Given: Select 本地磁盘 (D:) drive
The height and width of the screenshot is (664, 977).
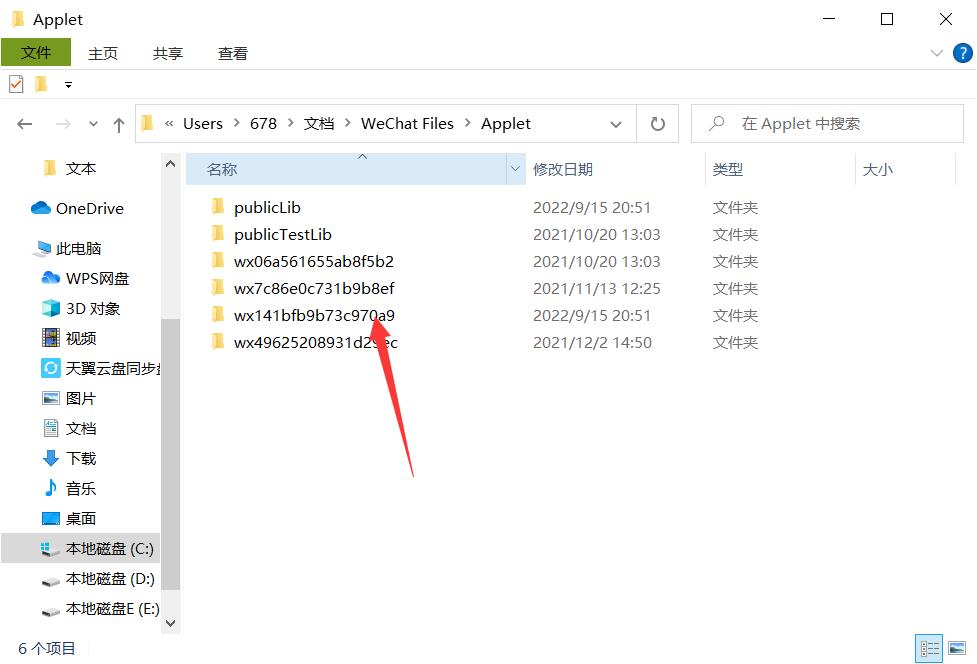Looking at the screenshot, I should coord(110,579).
